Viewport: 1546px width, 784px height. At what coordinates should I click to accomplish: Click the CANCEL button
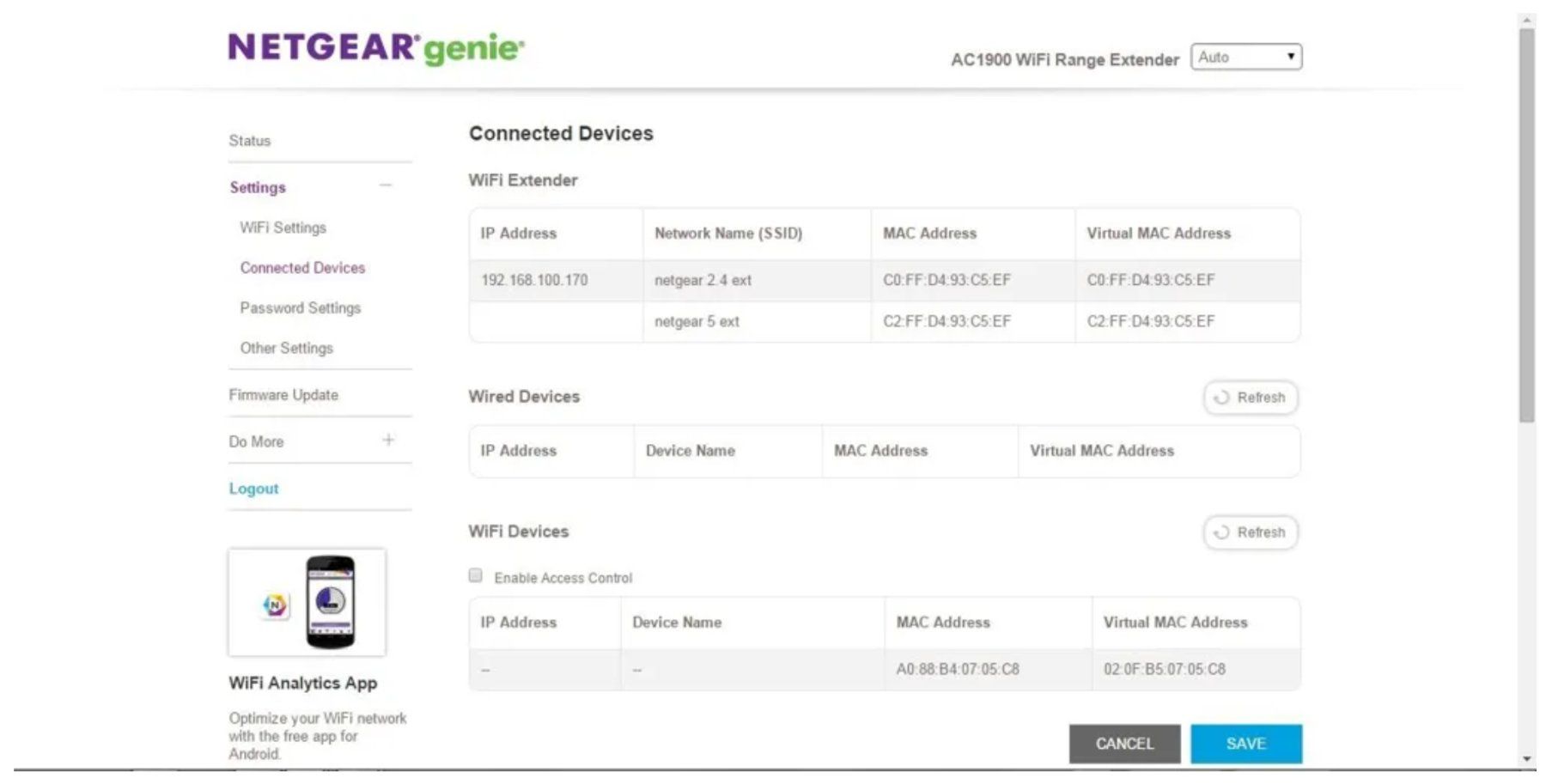pyautogui.click(x=1124, y=744)
